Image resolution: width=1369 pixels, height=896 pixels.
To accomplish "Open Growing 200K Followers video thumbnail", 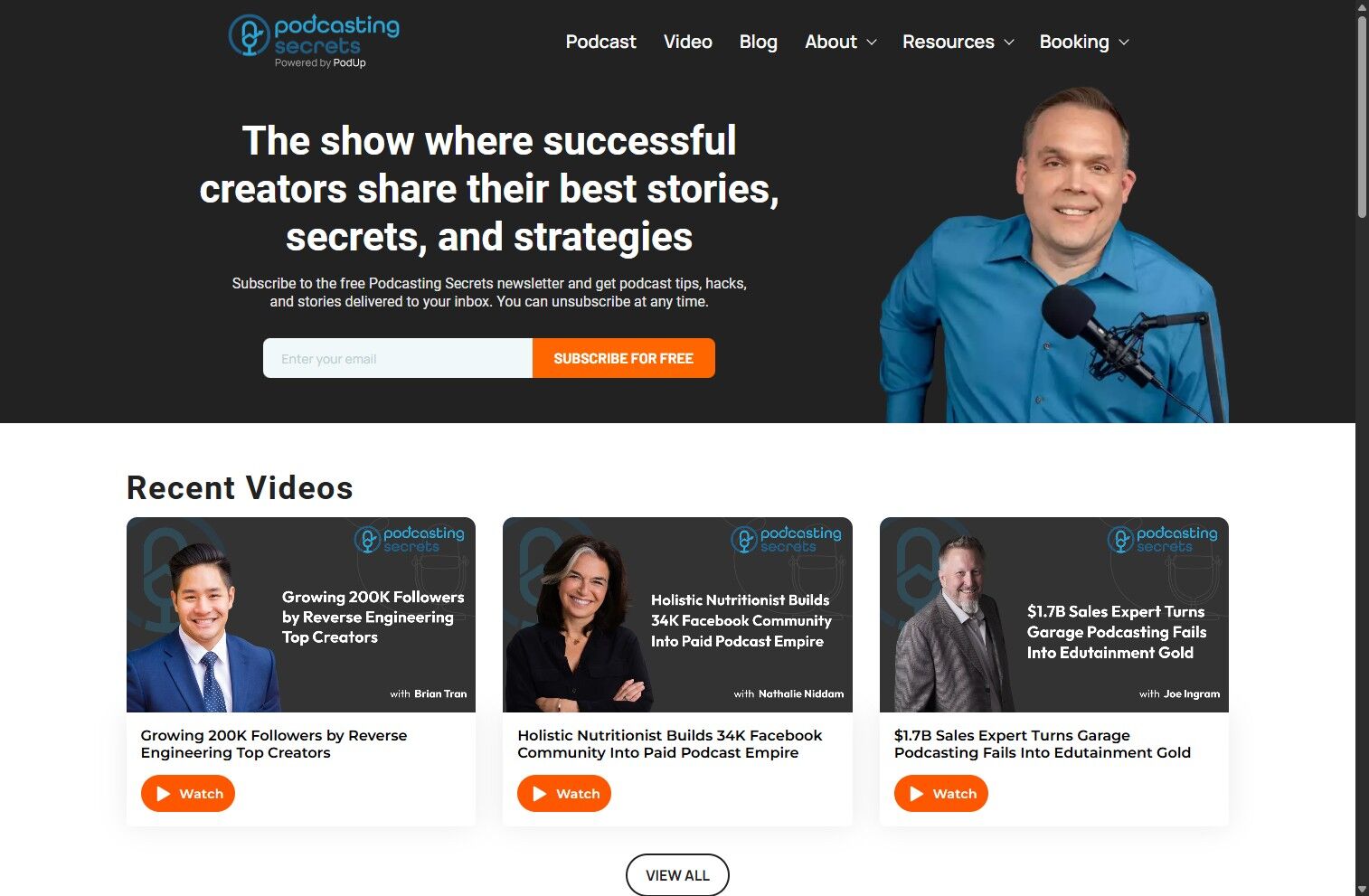I will (301, 615).
